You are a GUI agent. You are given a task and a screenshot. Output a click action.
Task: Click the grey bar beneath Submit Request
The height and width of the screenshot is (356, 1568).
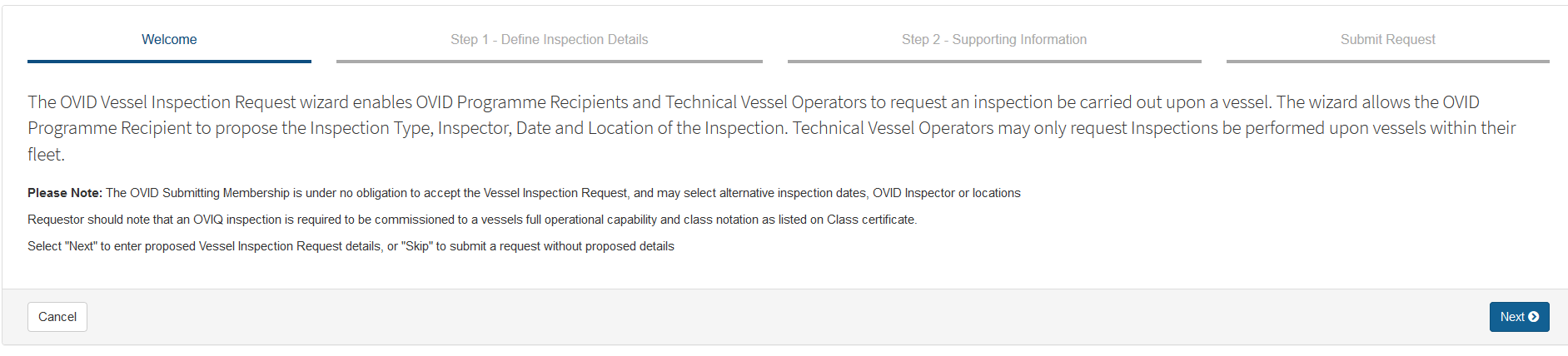(x=1388, y=61)
